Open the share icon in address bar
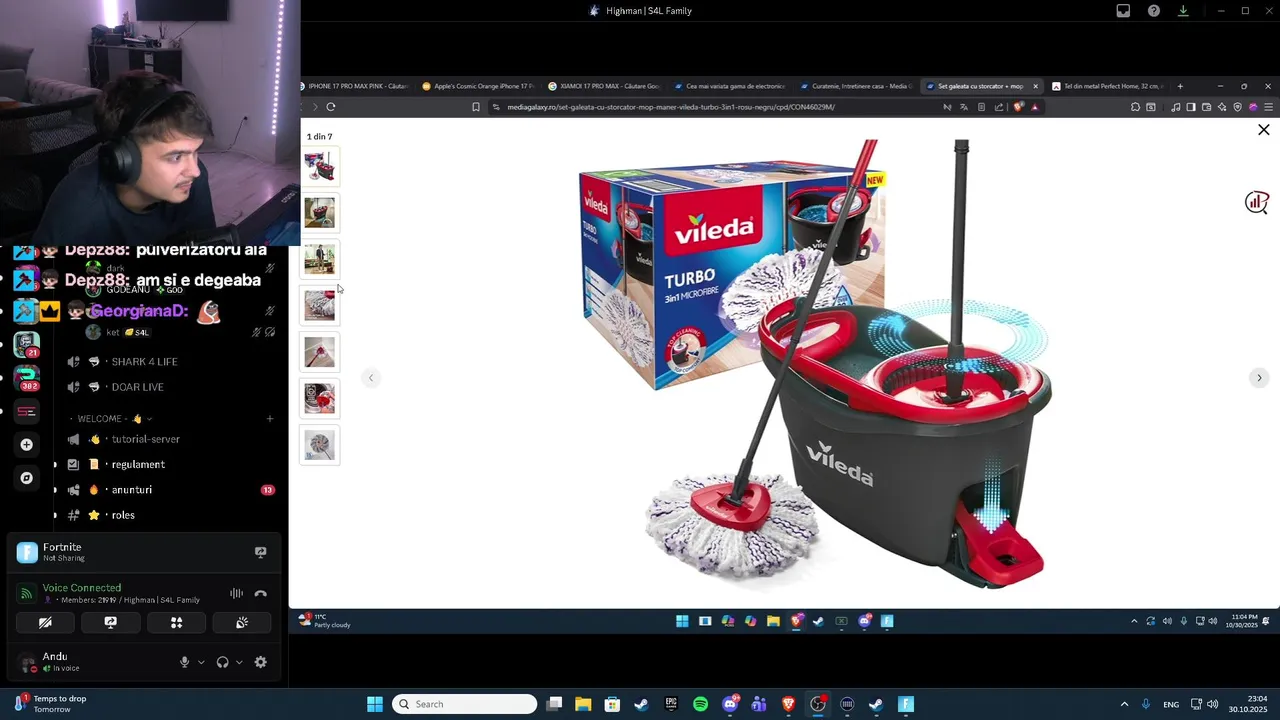The height and width of the screenshot is (720, 1280). coord(998,107)
